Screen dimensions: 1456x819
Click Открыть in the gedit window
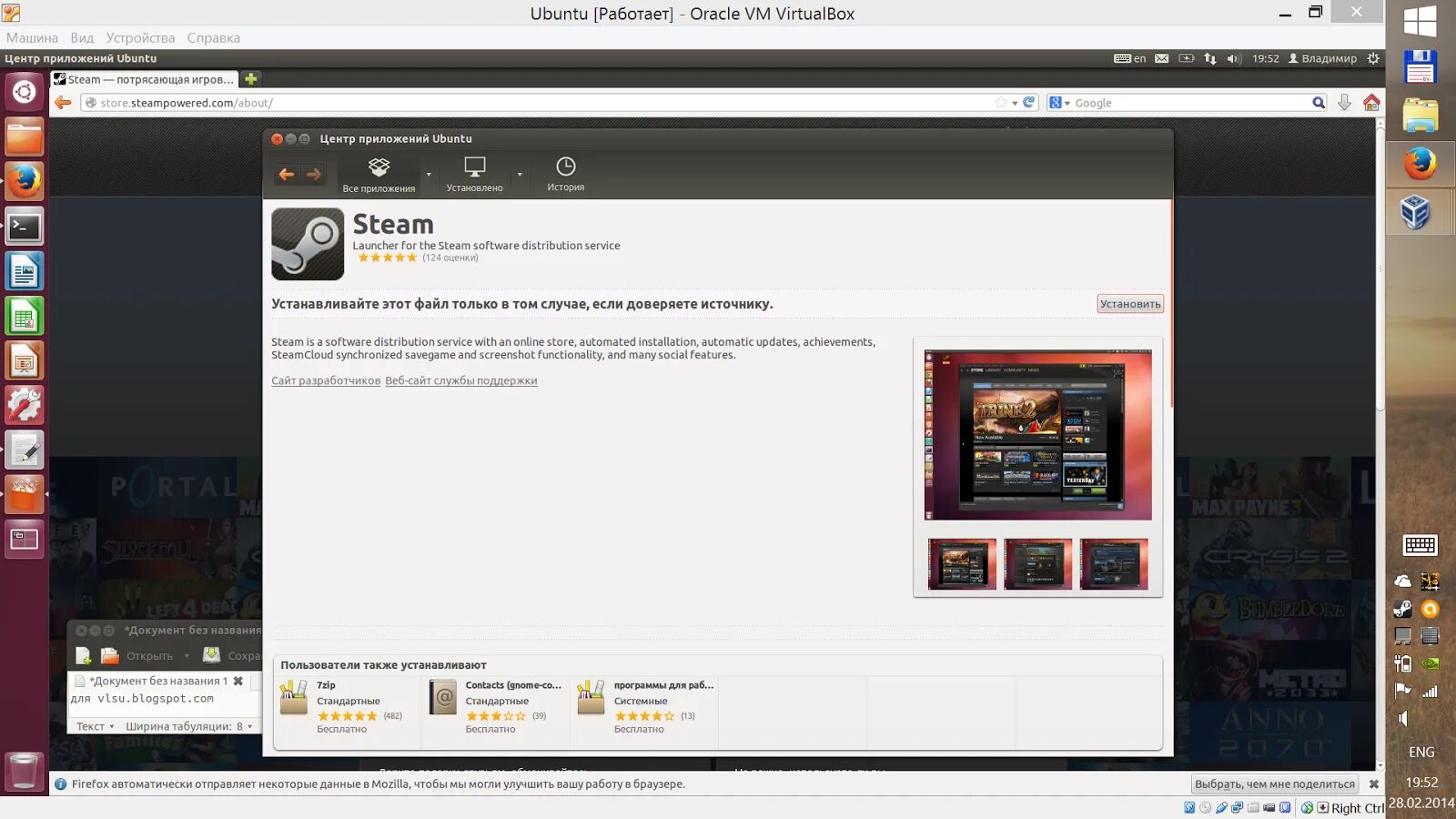[138, 655]
